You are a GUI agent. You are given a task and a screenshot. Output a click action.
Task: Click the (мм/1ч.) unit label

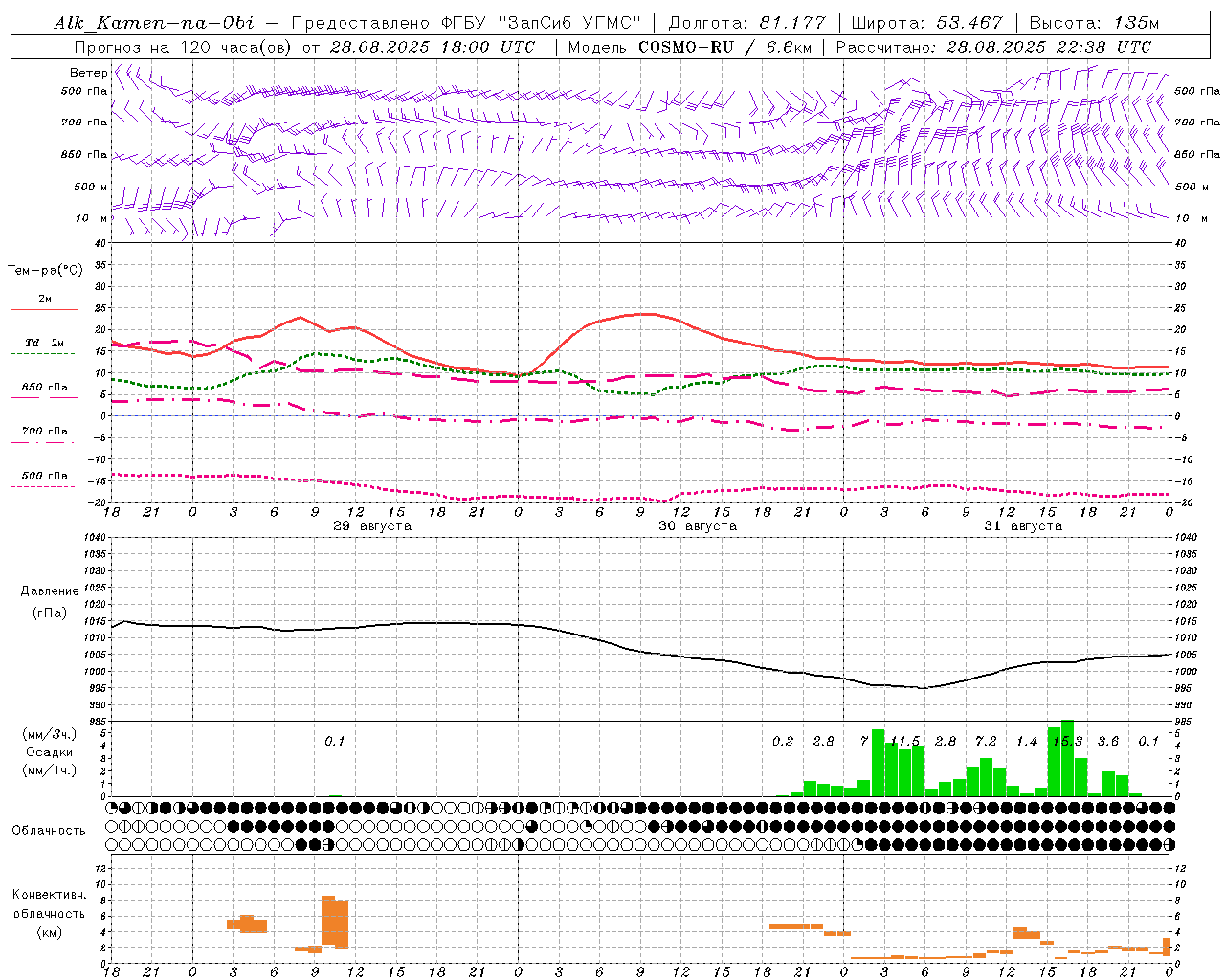pos(50,770)
